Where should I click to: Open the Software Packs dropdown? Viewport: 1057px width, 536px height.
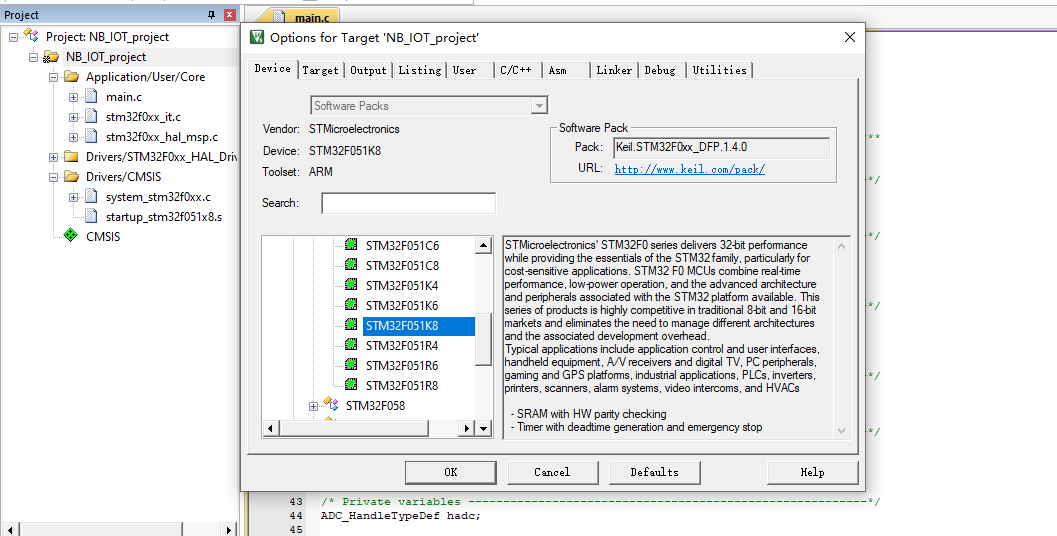point(539,106)
